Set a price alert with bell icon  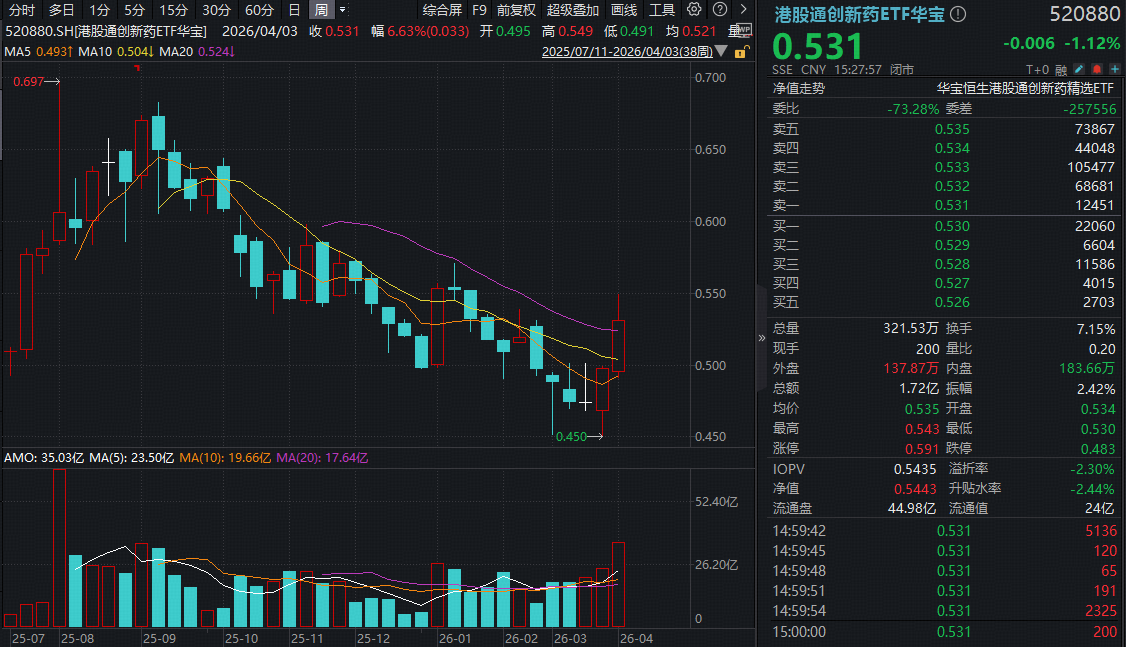(1096, 70)
